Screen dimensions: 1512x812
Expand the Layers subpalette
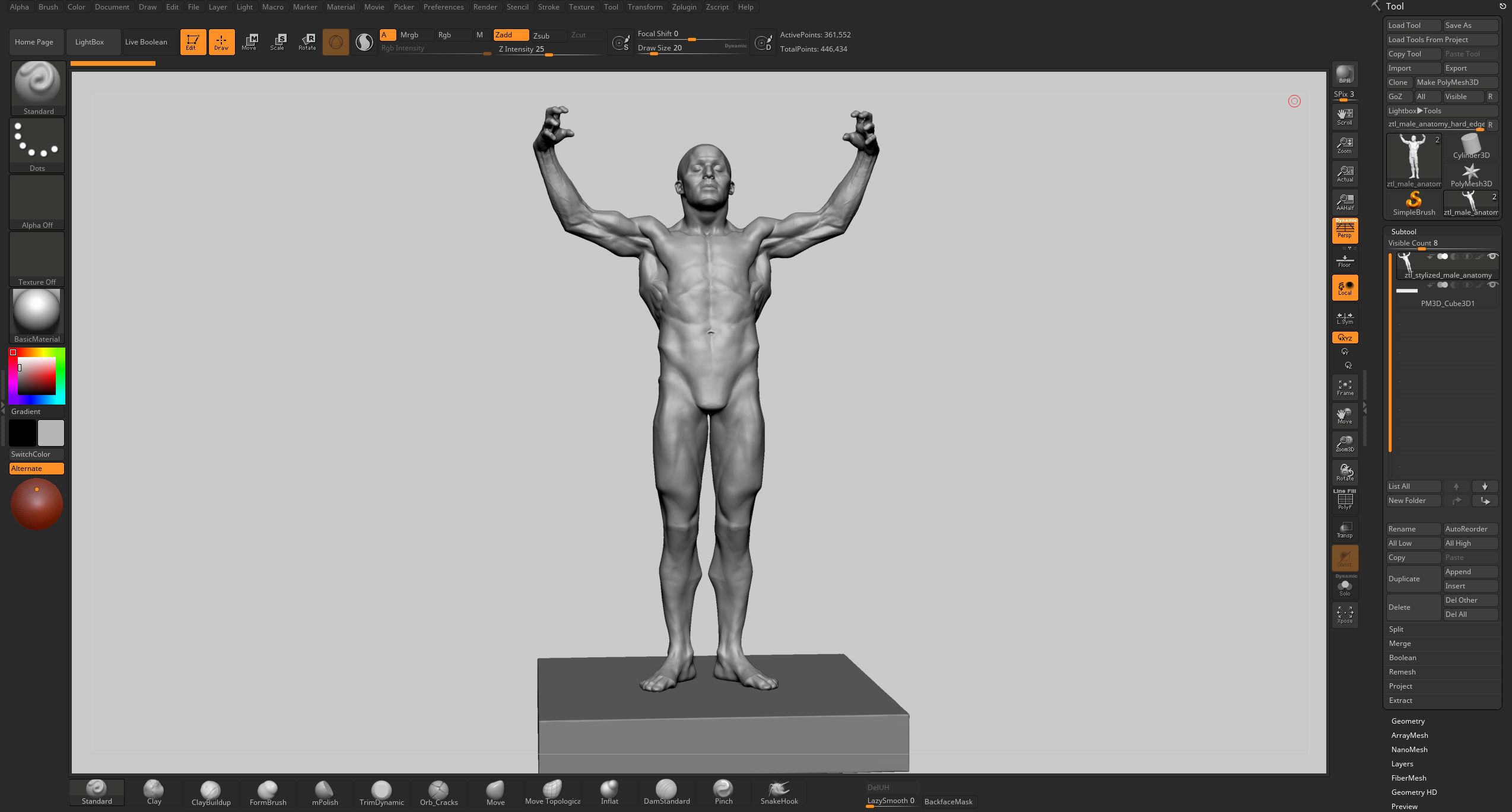click(1402, 764)
